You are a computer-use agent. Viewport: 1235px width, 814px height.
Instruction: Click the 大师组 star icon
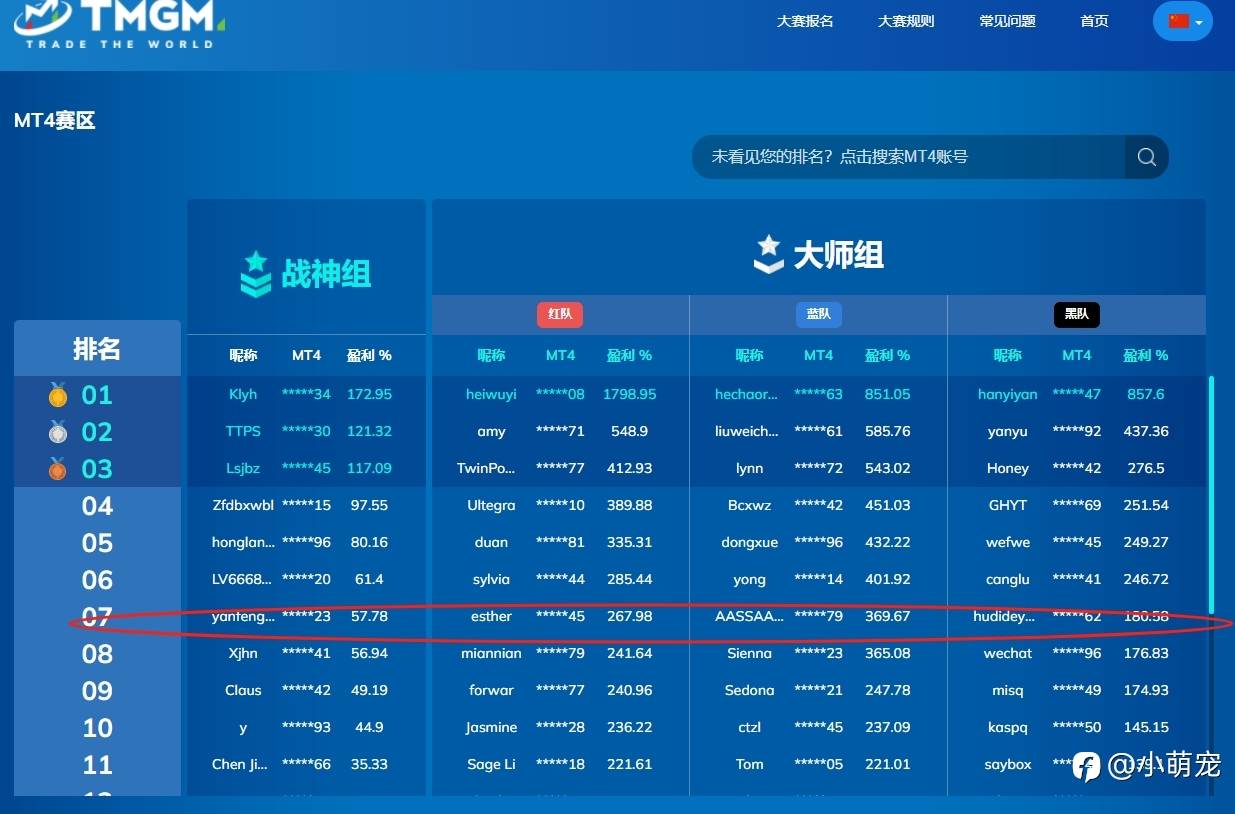[x=768, y=254]
